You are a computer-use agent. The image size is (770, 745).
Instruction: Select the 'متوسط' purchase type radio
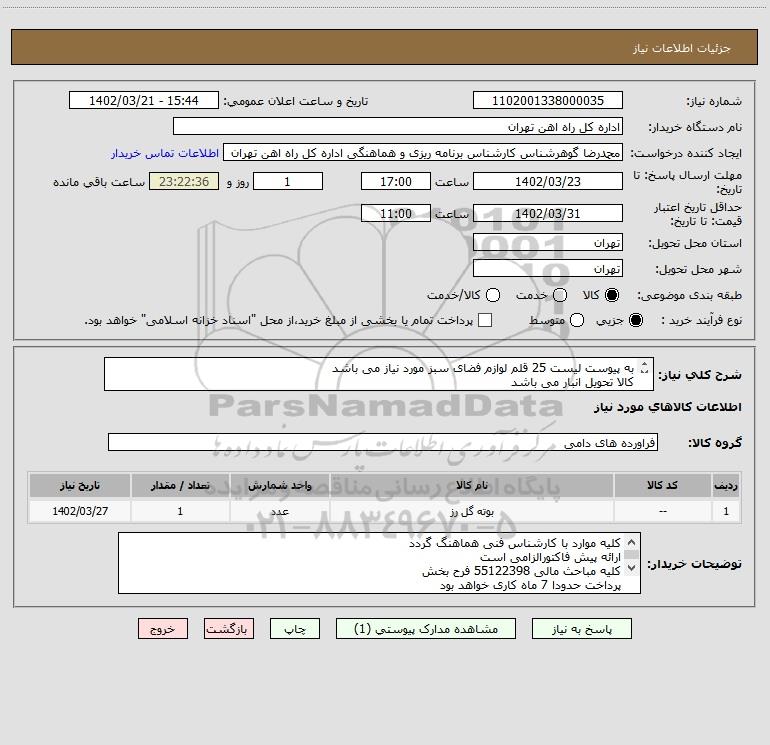point(577,320)
